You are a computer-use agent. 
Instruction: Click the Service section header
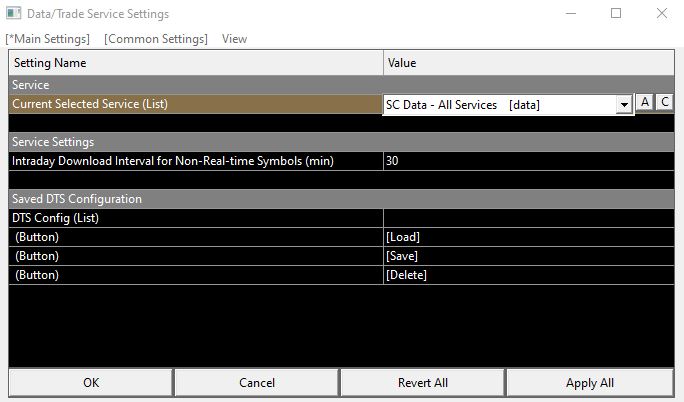342,85
